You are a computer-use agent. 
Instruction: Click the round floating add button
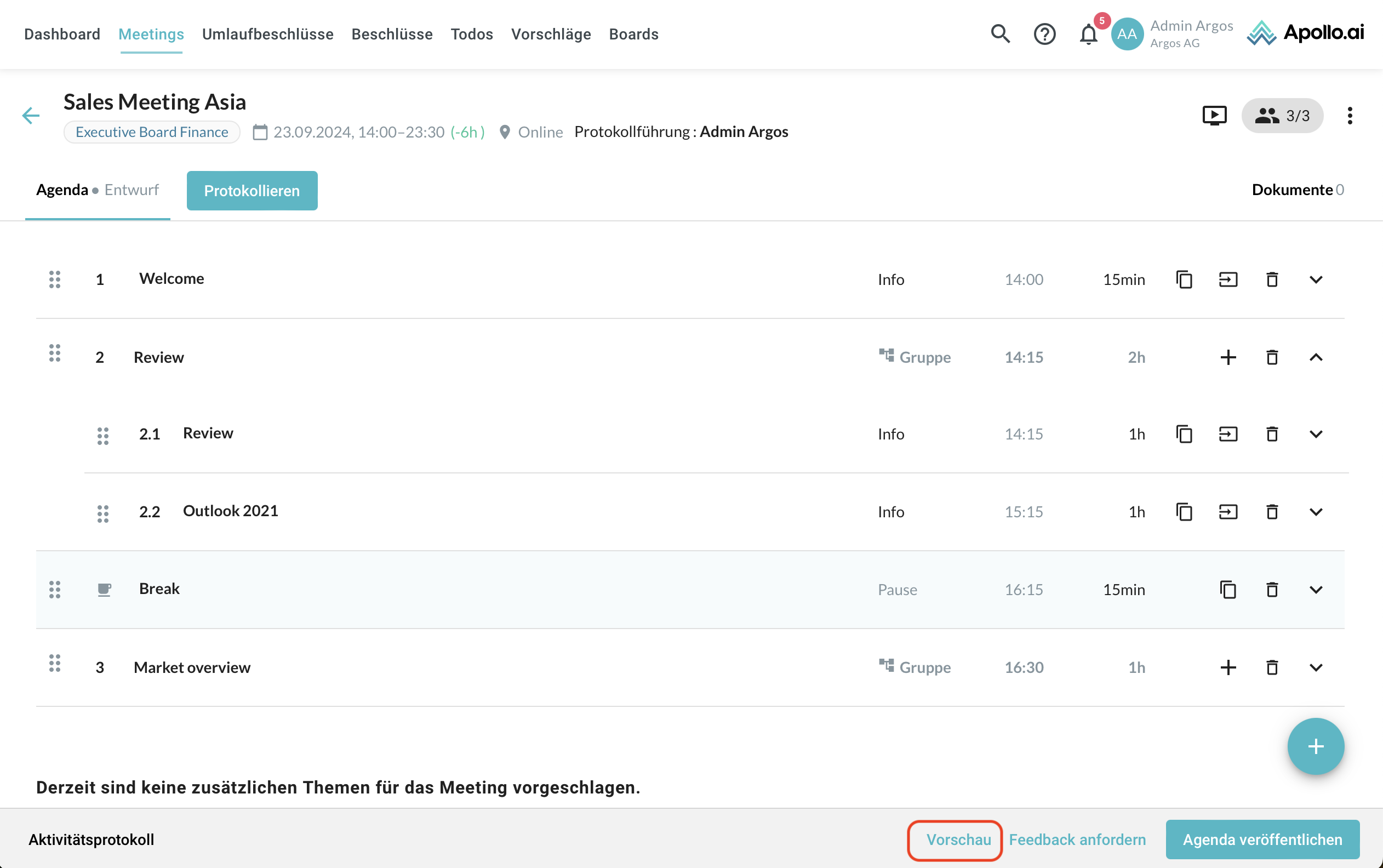tap(1315, 746)
